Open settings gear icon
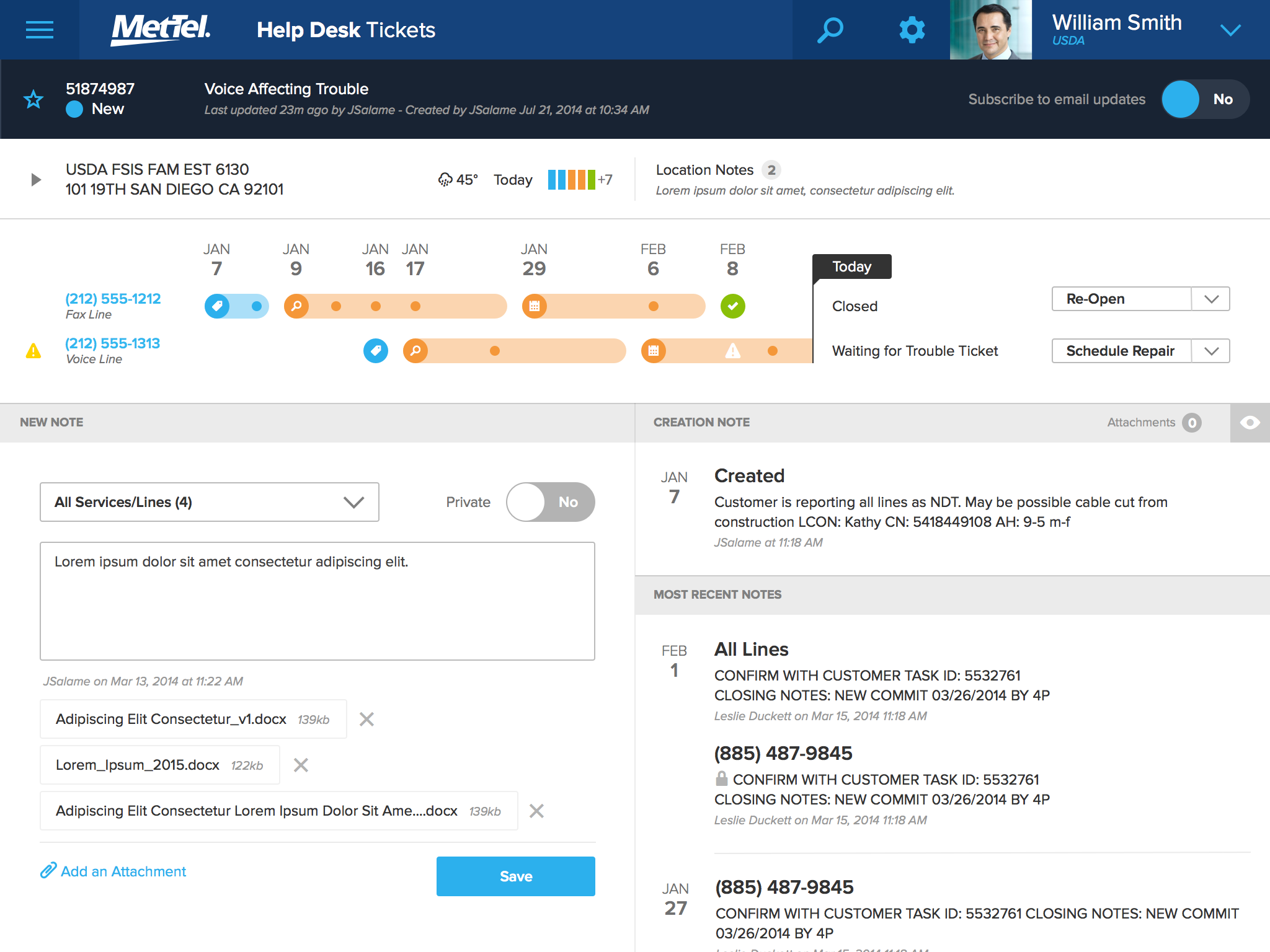This screenshot has height=952, width=1270. pyautogui.click(x=912, y=30)
